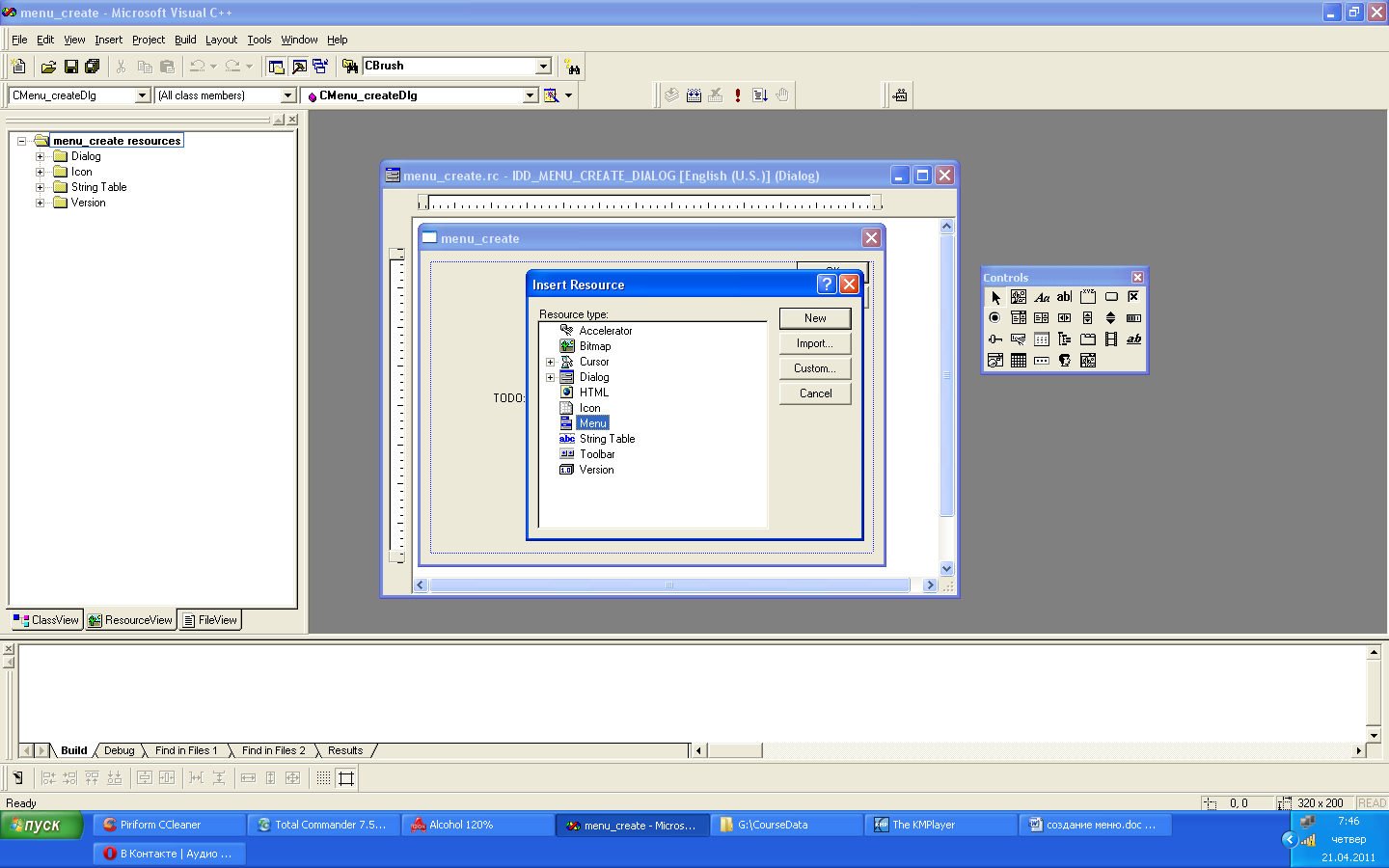Select the Group Box control tool
The width and height of the screenshot is (1389, 868).
[1088, 297]
